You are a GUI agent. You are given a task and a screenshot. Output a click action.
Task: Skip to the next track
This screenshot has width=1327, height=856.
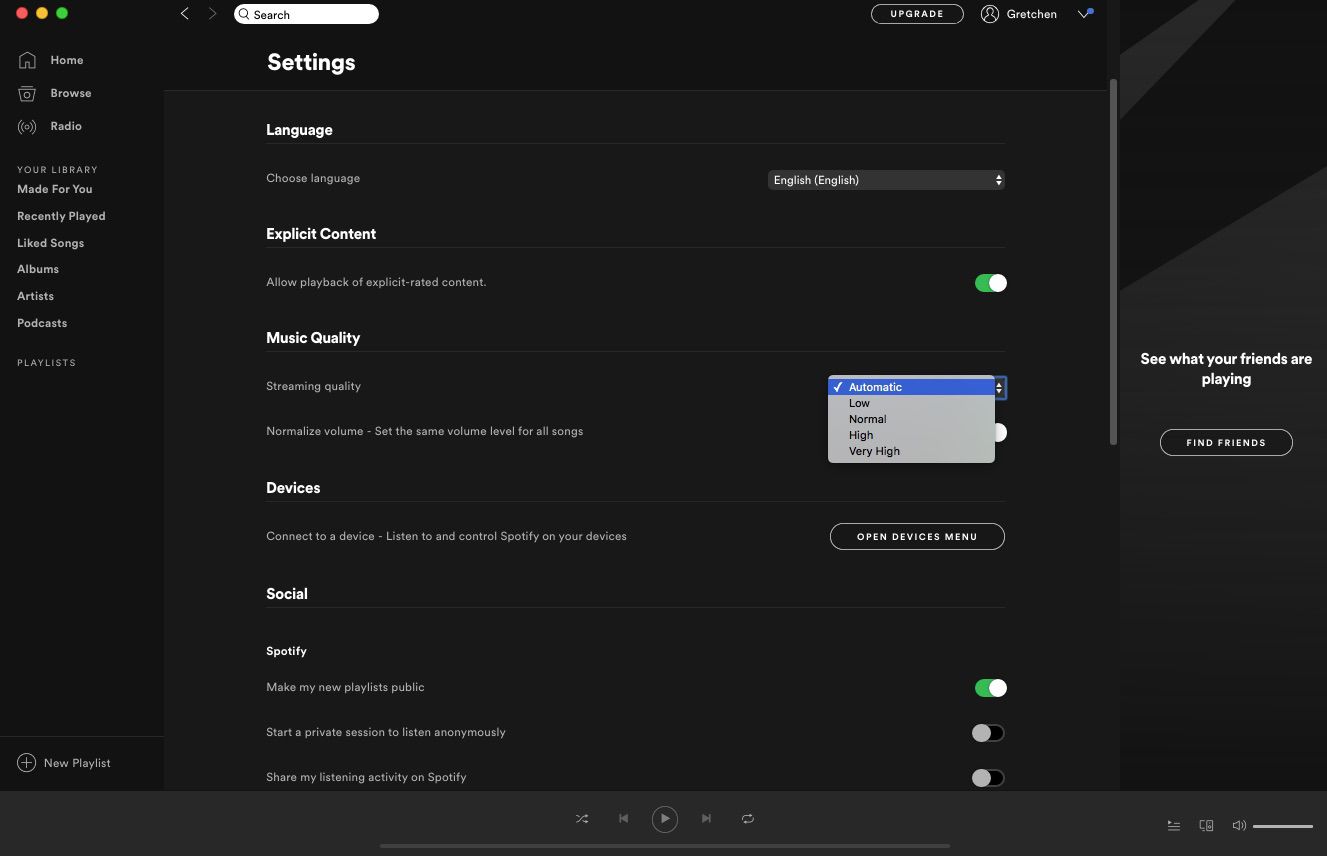click(706, 819)
